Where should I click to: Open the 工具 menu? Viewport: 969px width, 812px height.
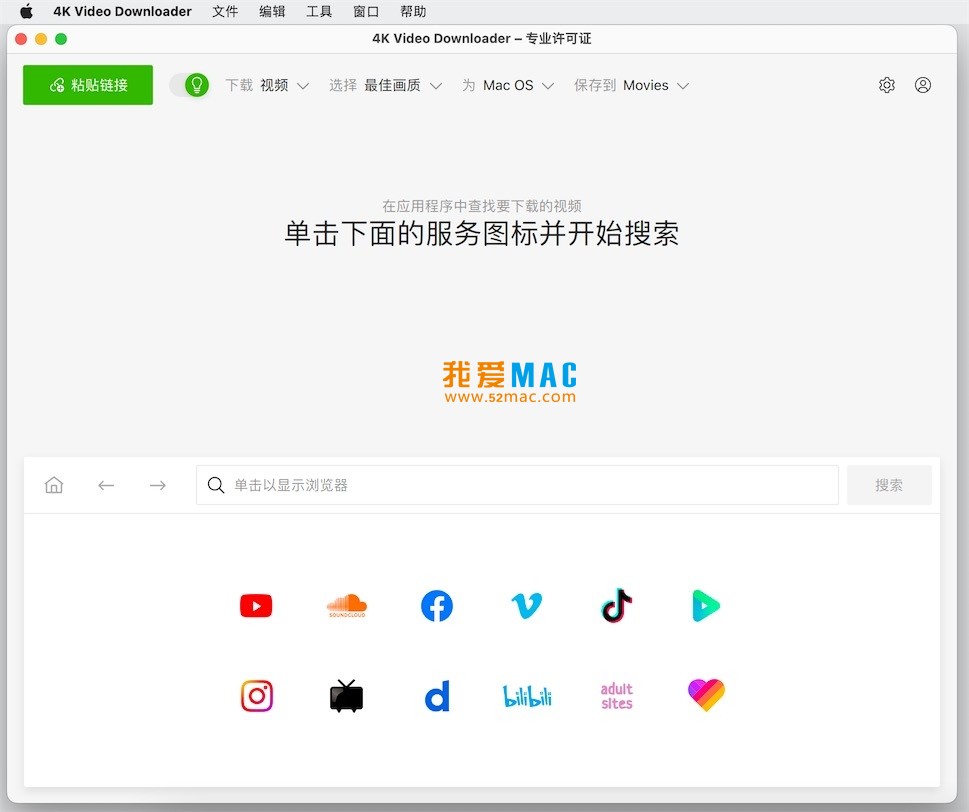(318, 12)
